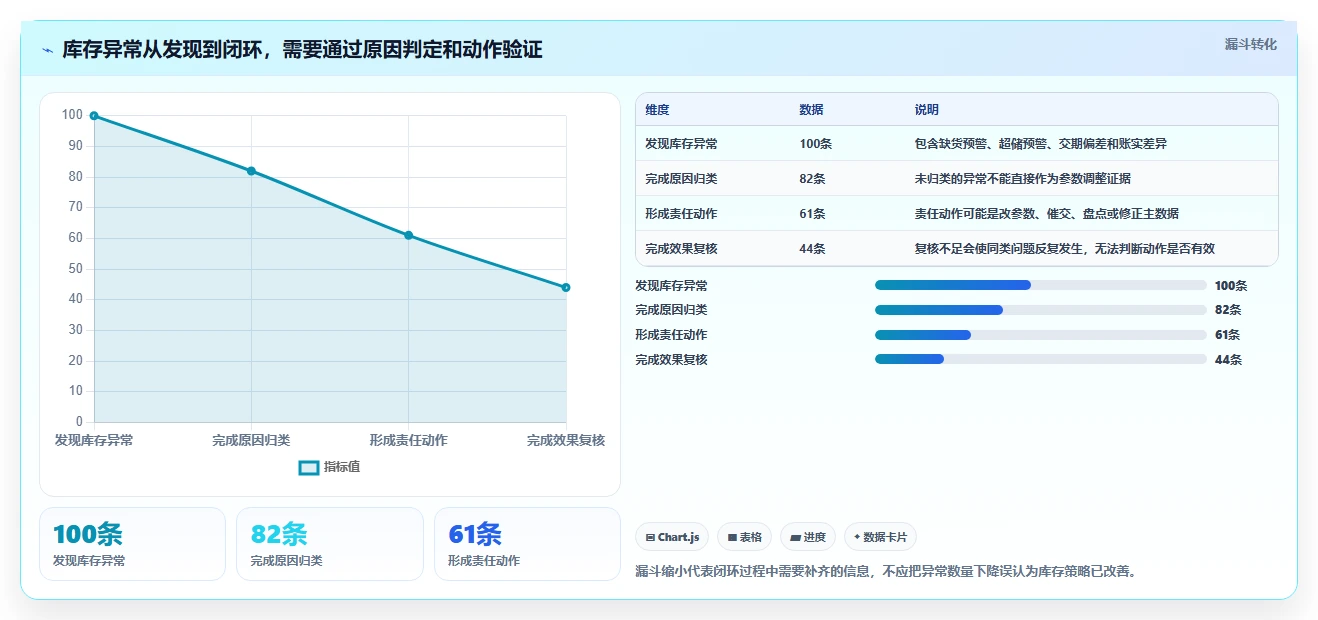Open the 100条 发现库存异常 data card

[x=132, y=544]
